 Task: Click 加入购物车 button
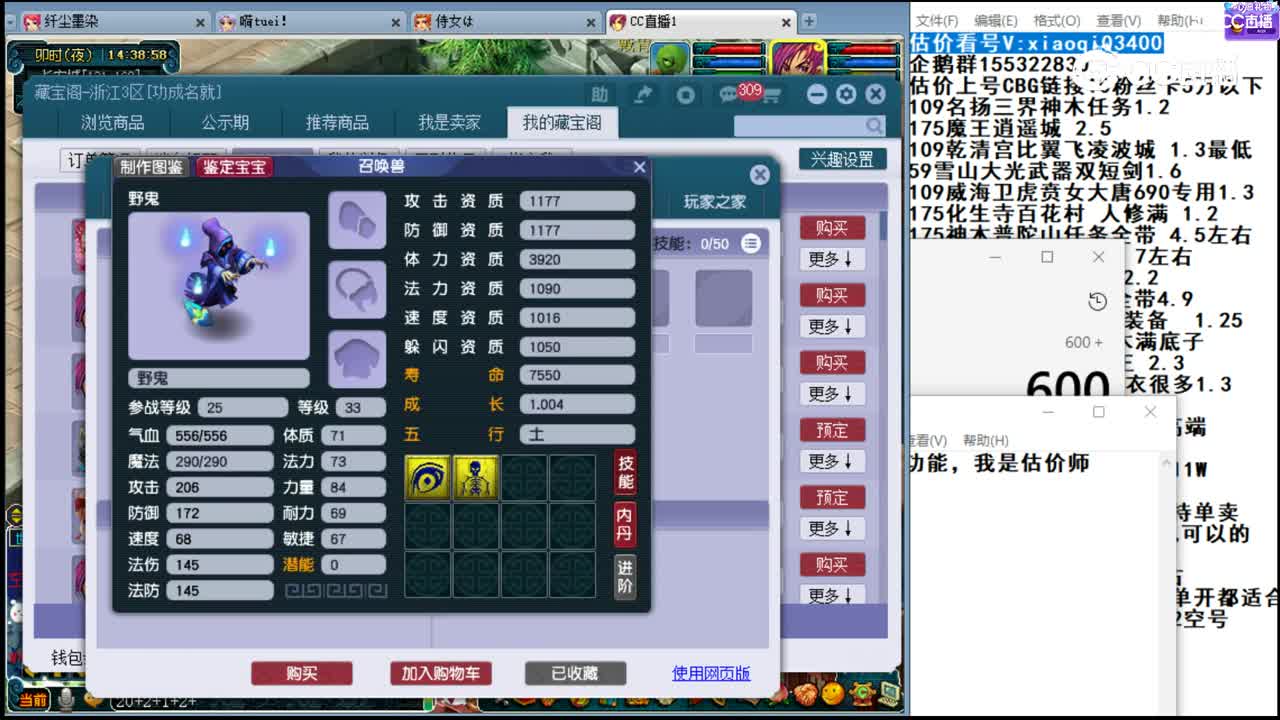tap(440, 673)
